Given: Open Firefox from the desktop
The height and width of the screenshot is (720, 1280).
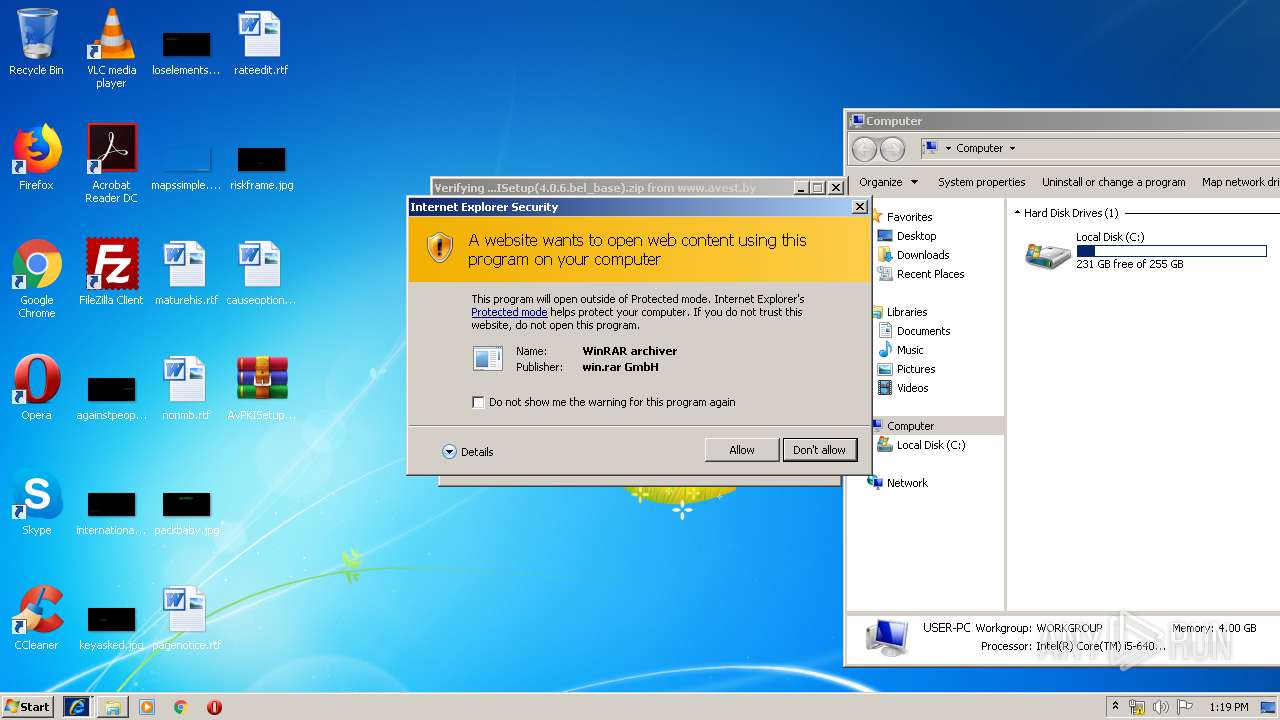Looking at the screenshot, I should click(x=36, y=157).
